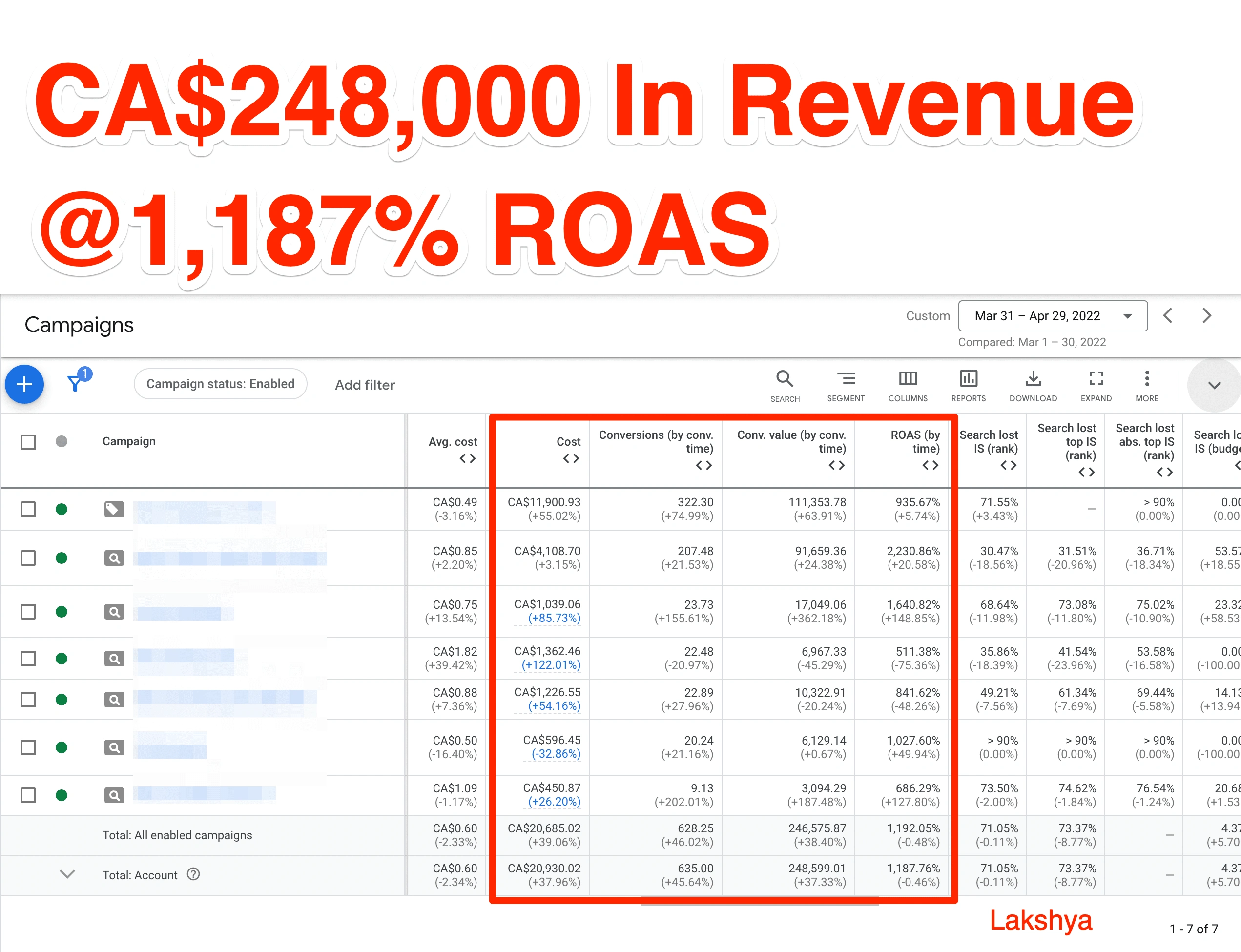1241x952 pixels.
Task: Sort by the Cost column header
Action: (568, 441)
